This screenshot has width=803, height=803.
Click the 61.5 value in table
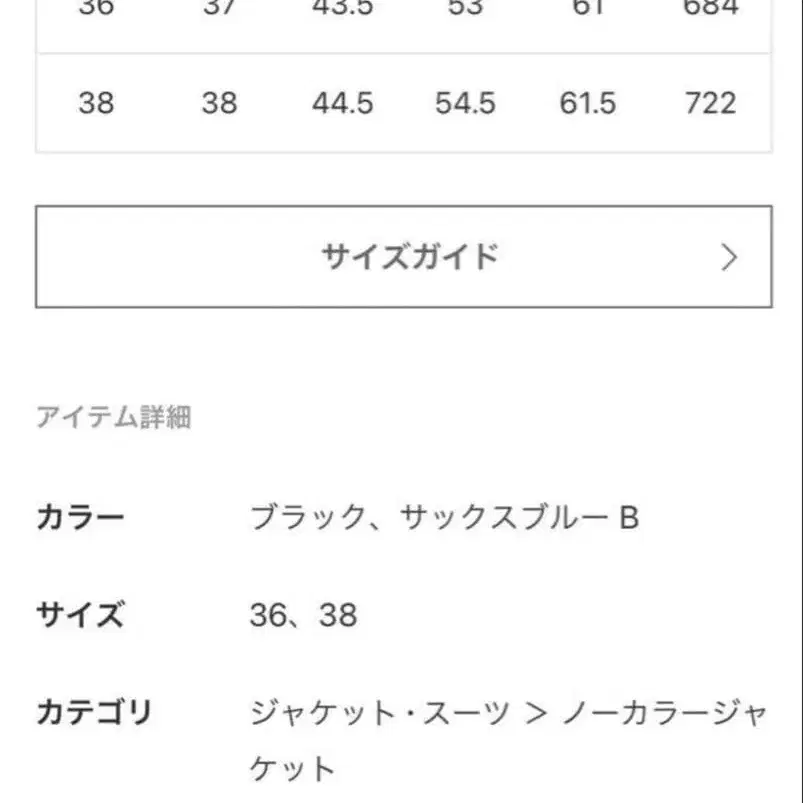click(x=588, y=103)
